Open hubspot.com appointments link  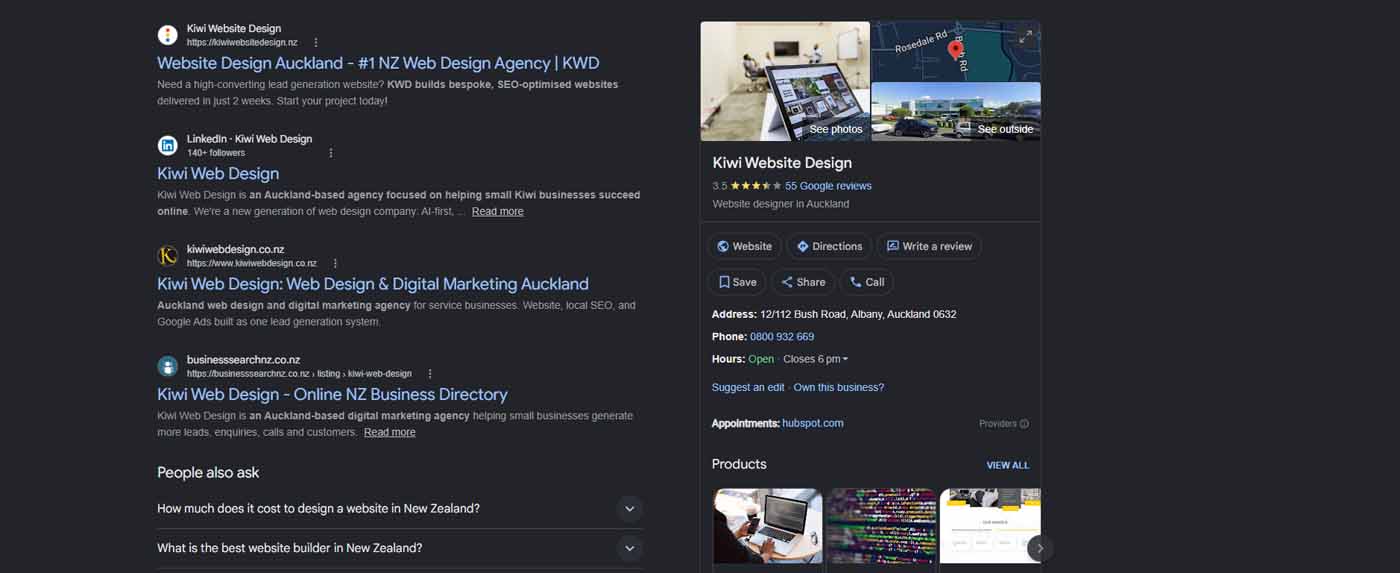tap(813, 423)
